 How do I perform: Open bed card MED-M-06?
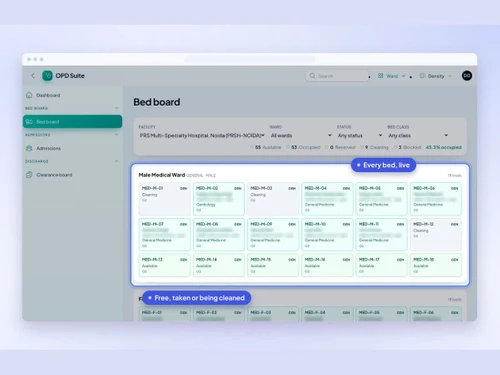click(x=436, y=199)
